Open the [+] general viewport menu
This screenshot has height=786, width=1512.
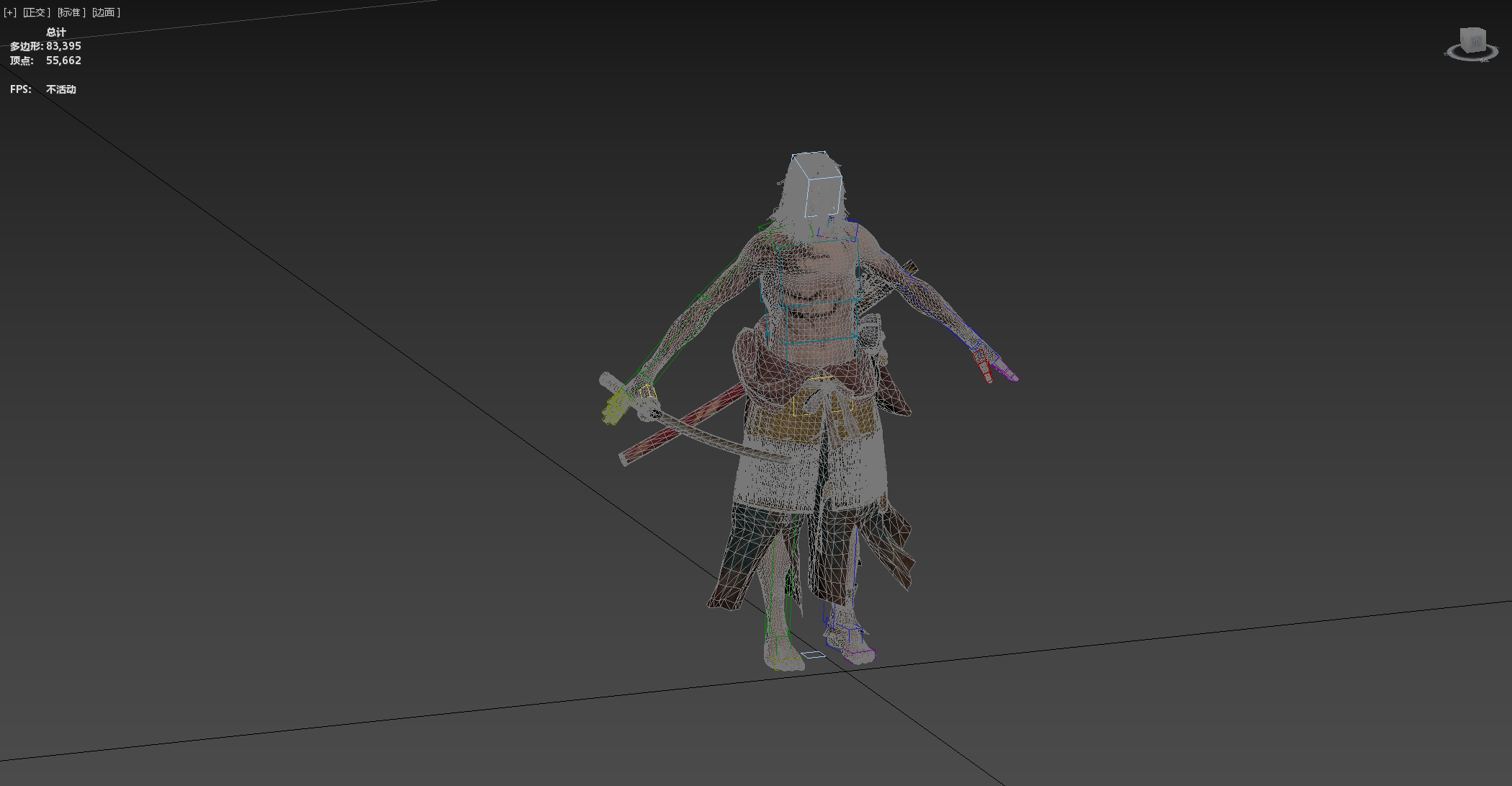point(9,12)
